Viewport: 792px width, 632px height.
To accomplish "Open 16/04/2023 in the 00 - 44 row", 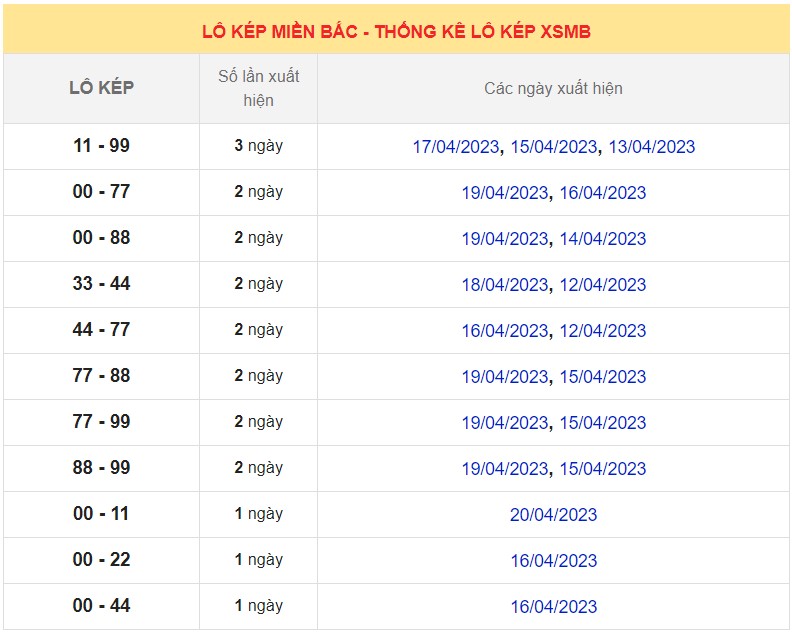I will tap(553, 607).
